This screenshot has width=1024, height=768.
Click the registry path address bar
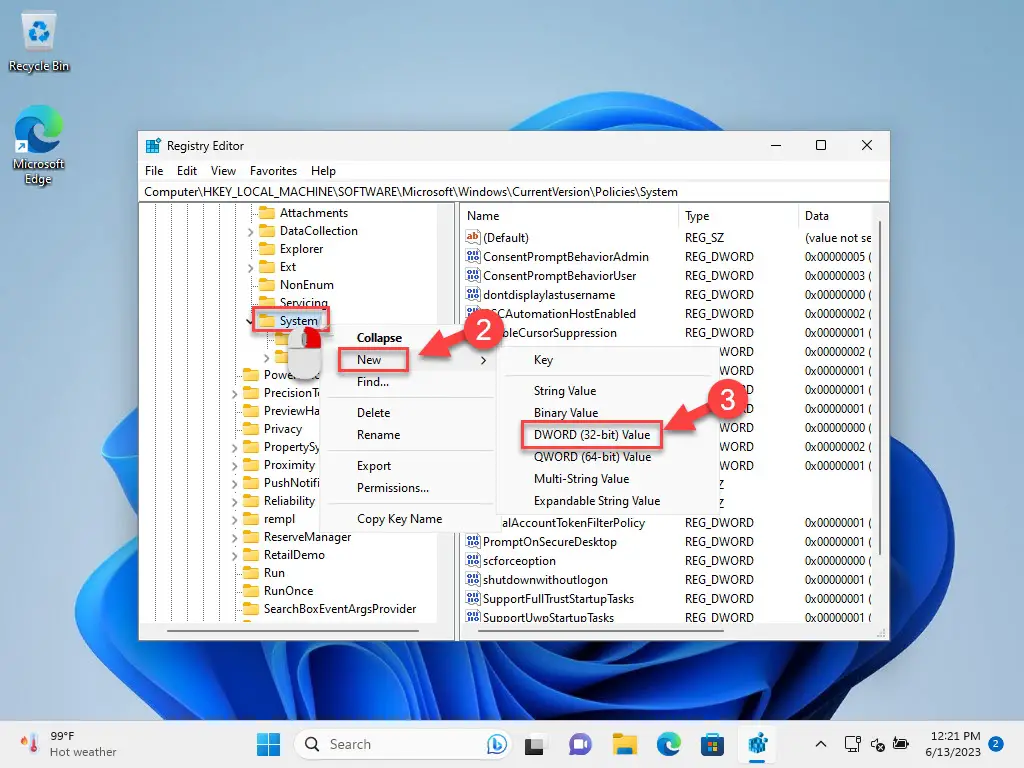(513, 192)
